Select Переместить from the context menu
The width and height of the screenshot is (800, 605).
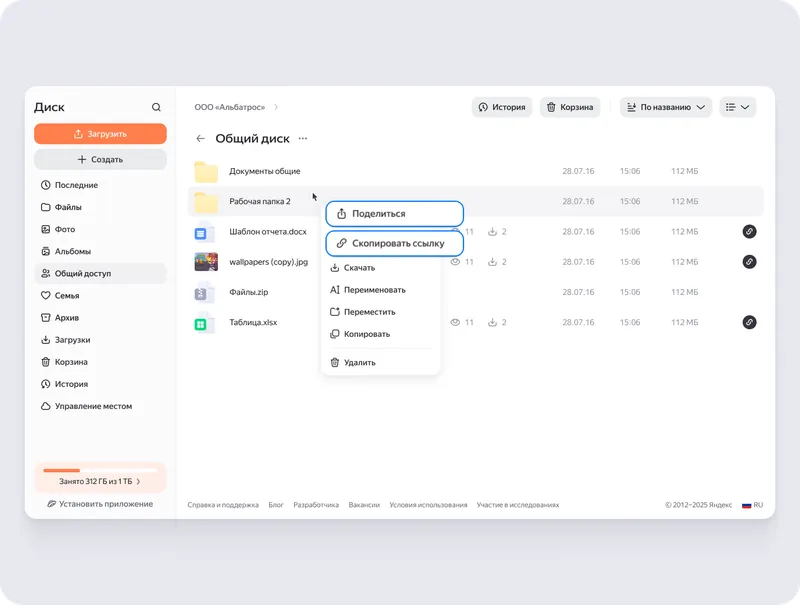click(381, 312)
